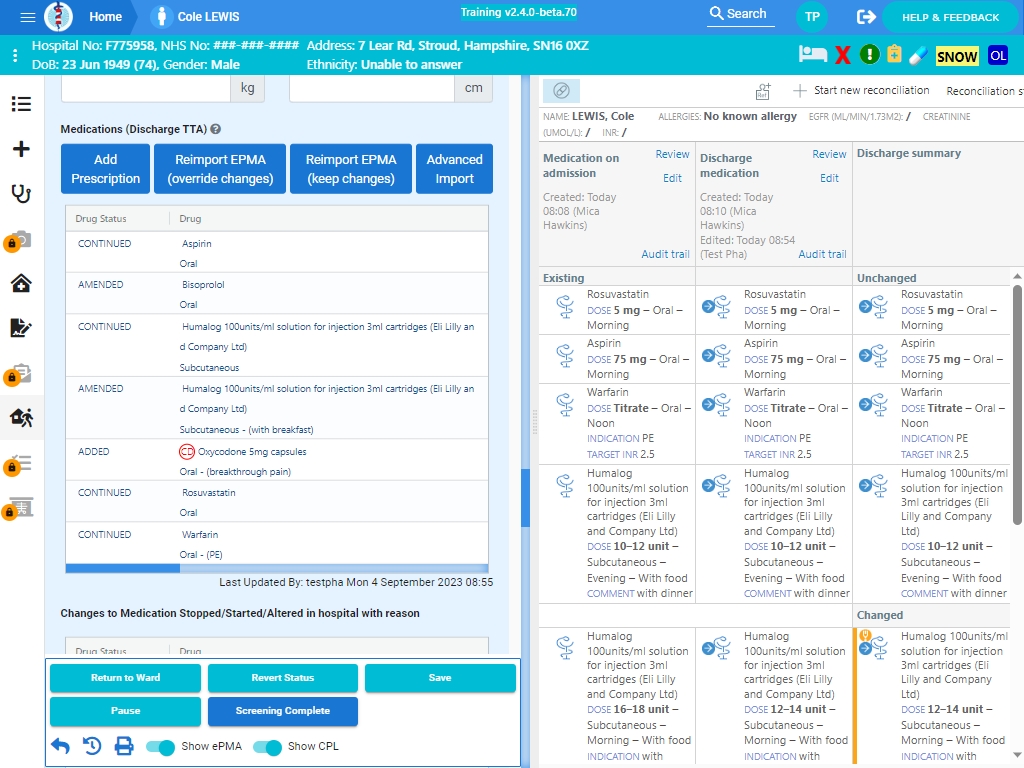Screen dimensions: 1024x768
Task: Click Add Prescription button
Action: [106, 169]
